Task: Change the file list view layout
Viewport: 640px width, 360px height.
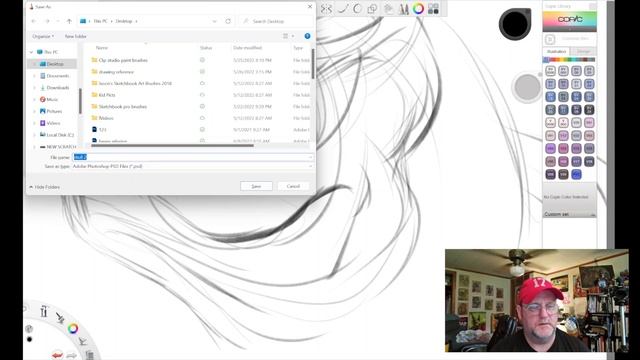Action: click(x=285, y=36)
